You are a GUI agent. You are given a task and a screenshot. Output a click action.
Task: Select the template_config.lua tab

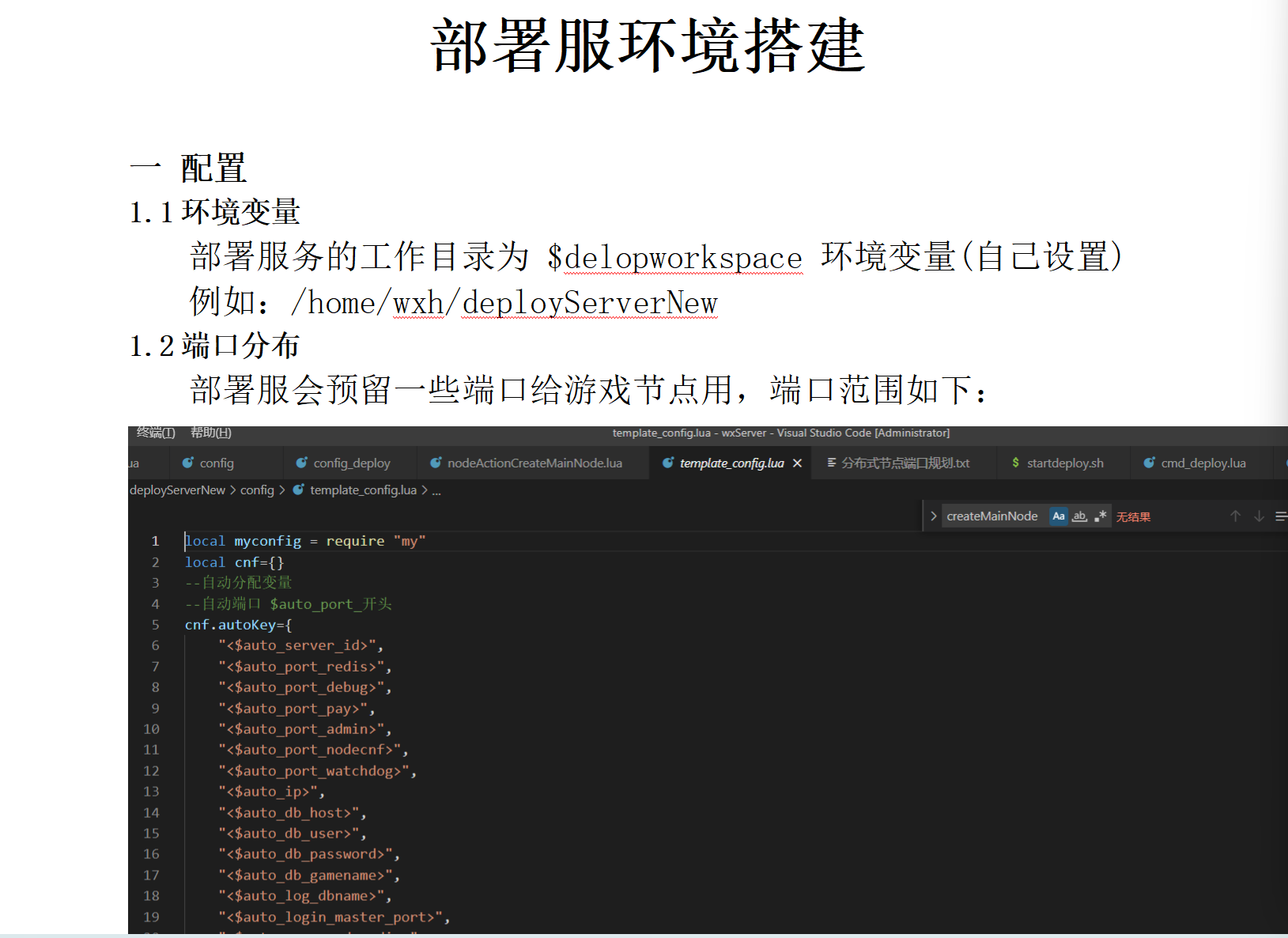pos(732,463)
